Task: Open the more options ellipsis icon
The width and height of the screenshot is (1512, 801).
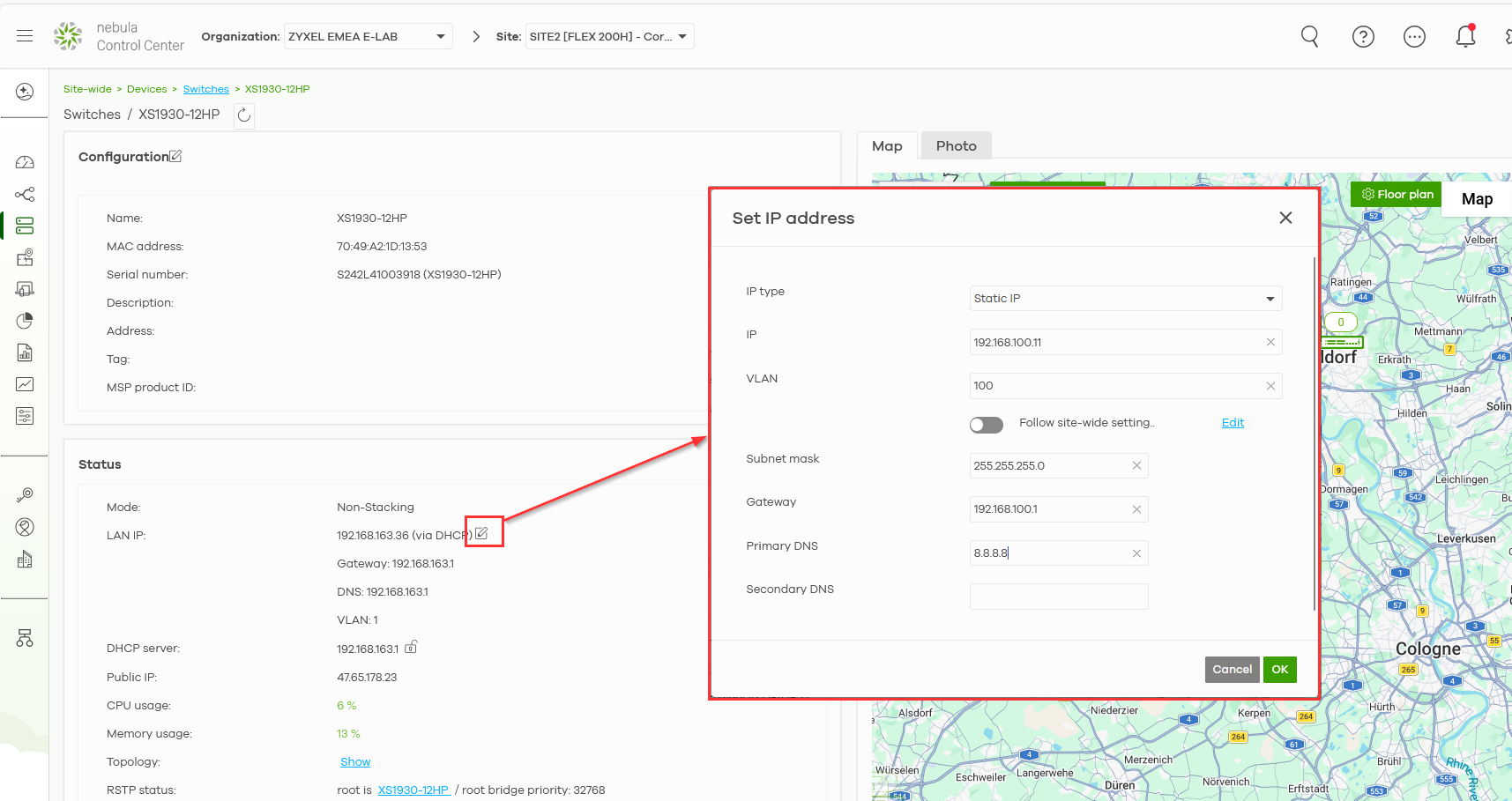Action: (x=1414, y=36)
